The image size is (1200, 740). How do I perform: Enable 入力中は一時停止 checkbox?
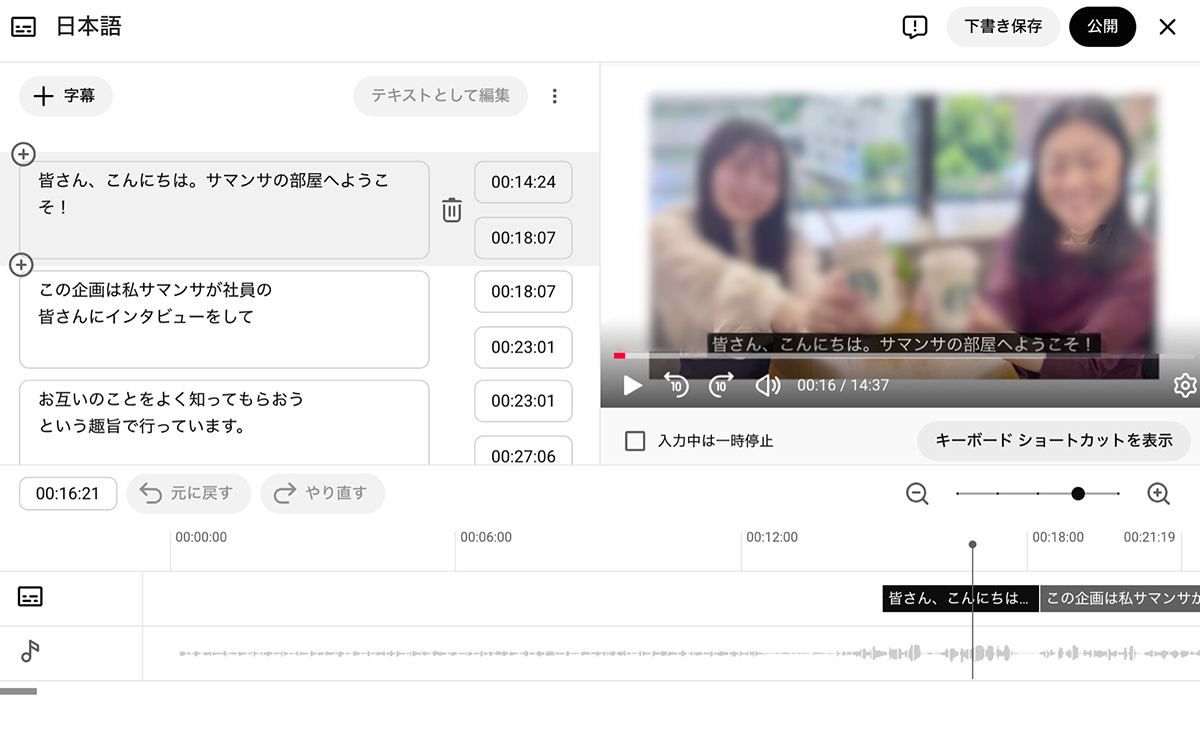click(635, 441)
